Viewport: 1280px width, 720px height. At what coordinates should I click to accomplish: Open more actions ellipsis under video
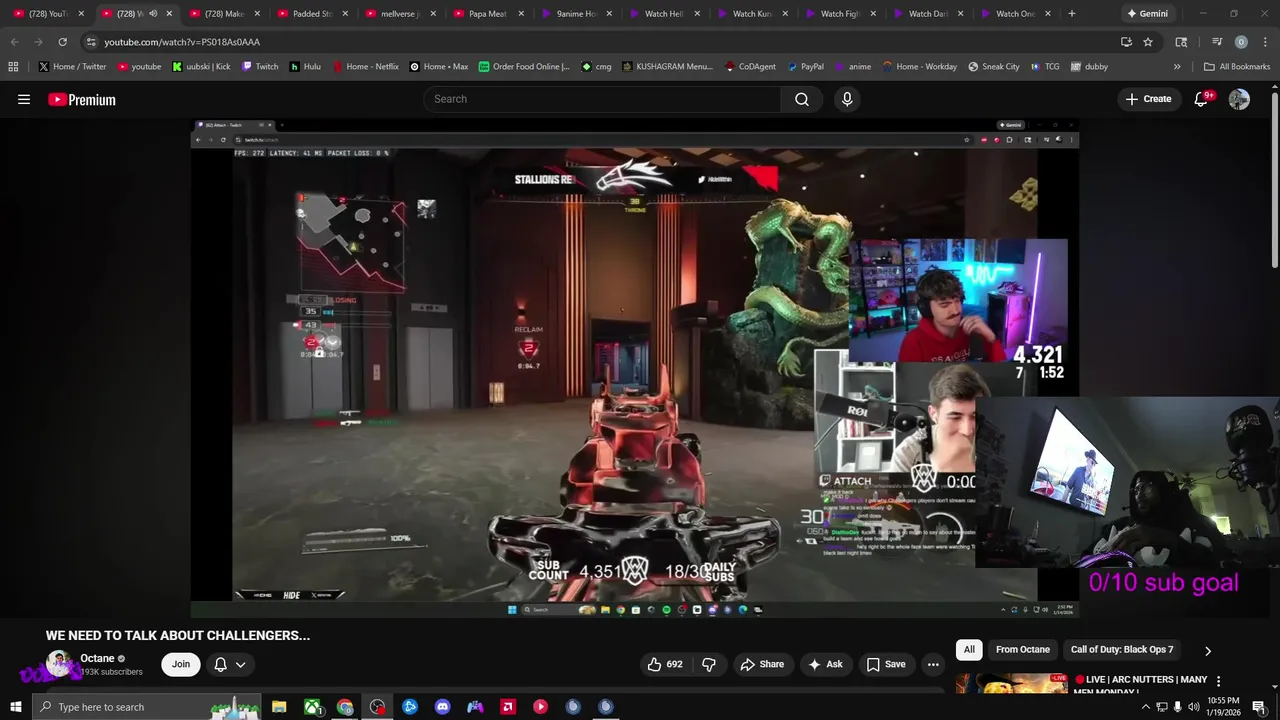click(933, 664)
